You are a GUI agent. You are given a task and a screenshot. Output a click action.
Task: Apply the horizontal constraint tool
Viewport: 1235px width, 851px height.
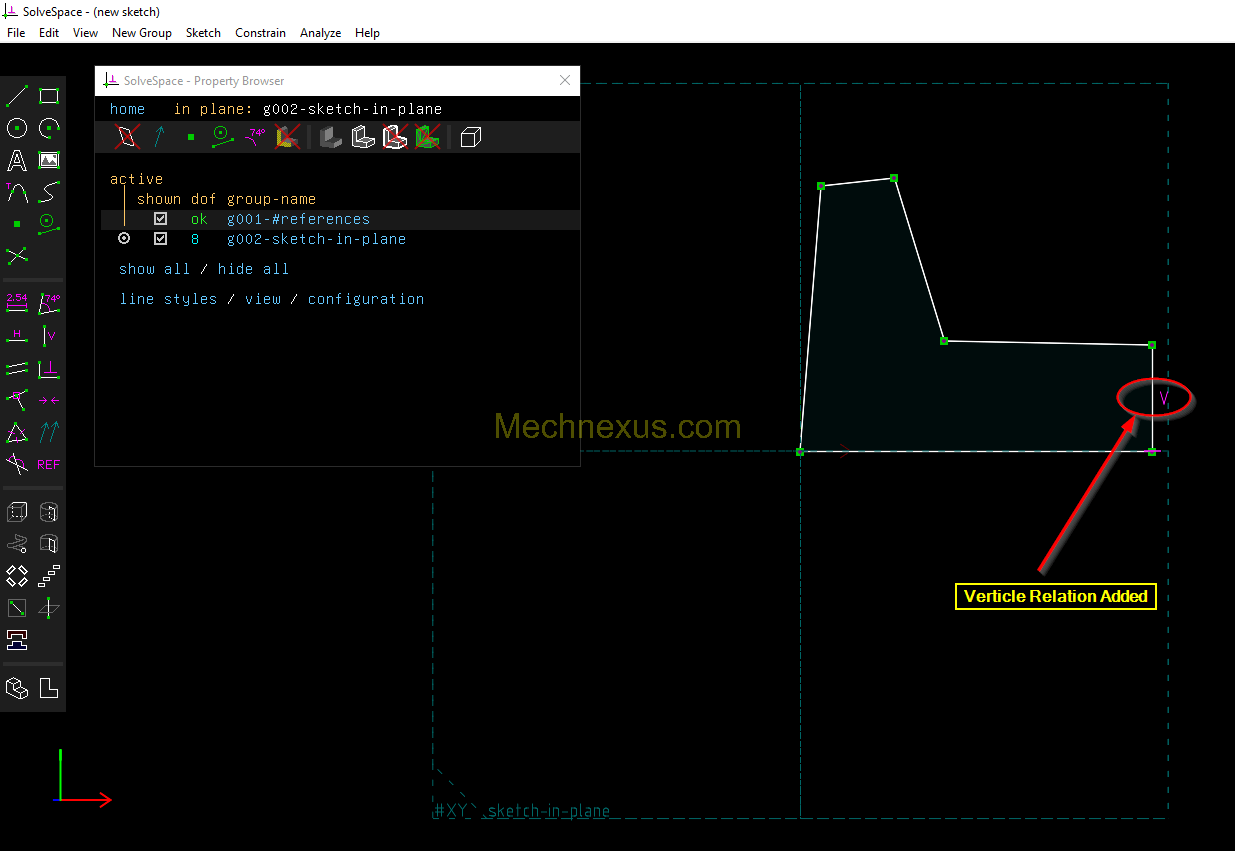(x=17, y=336)
